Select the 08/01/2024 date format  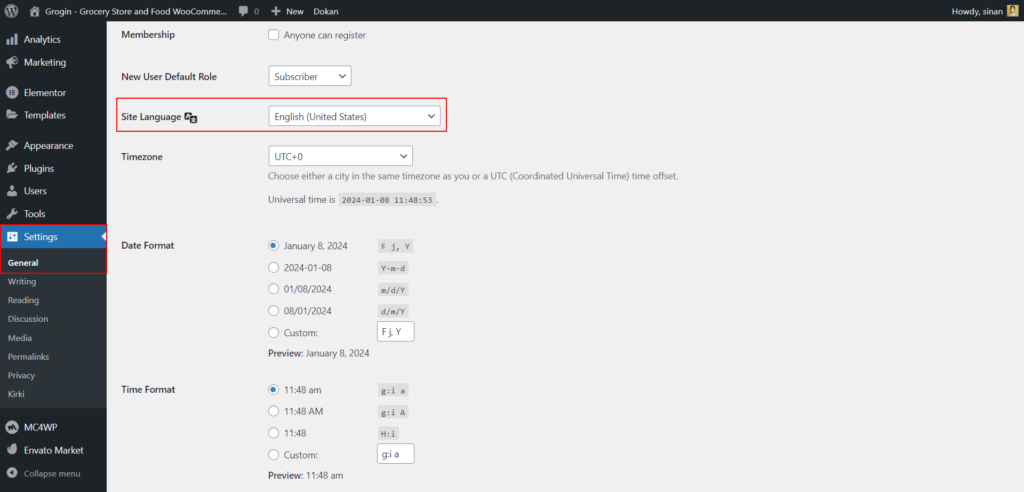pos(274,311)
